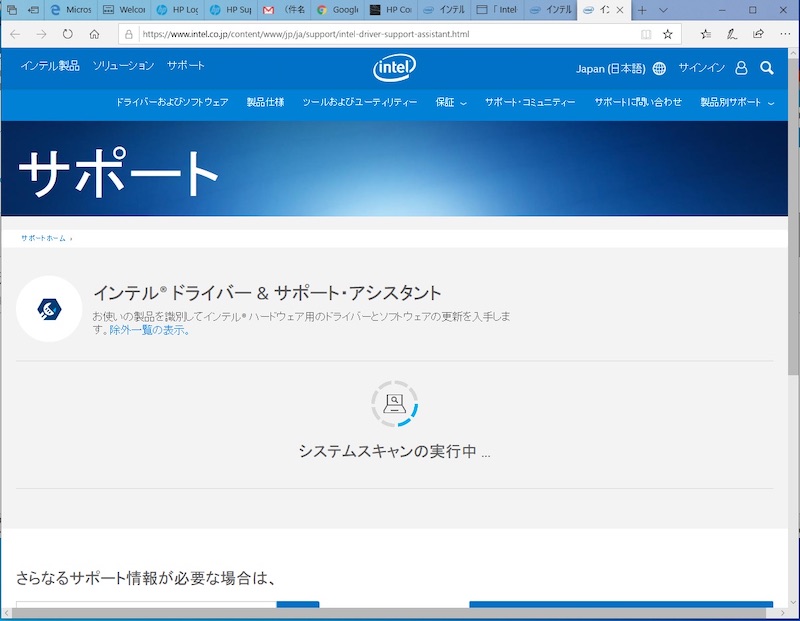Click the インテル ドライバー & サポート・アシスタント heading
Screen dimensions: 800x621
[x=267, y=293]
